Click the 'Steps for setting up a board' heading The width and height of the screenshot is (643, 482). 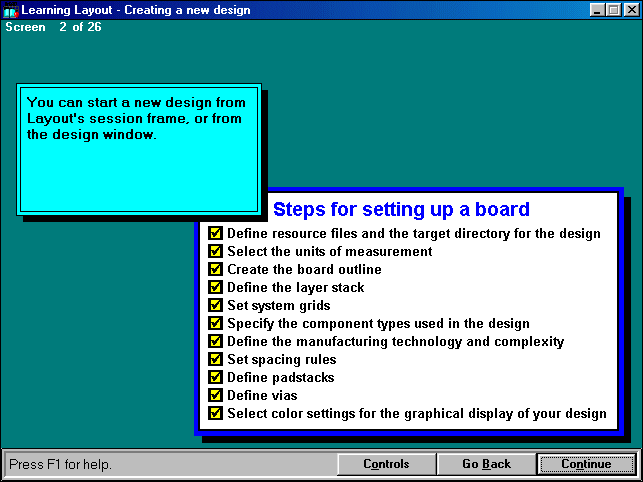click(x=401, y=210)
